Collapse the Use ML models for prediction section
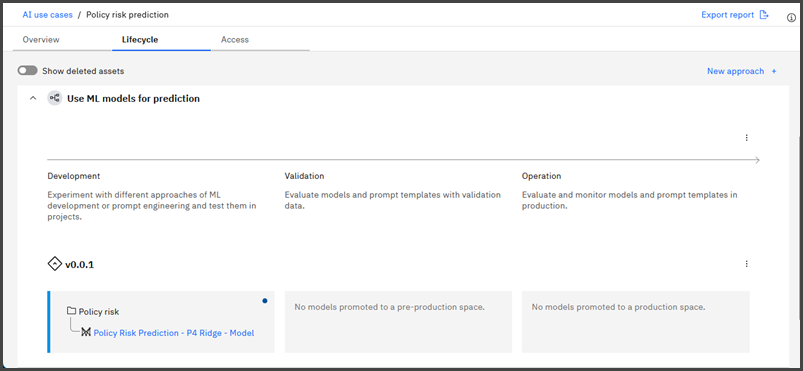 (33, 98)
